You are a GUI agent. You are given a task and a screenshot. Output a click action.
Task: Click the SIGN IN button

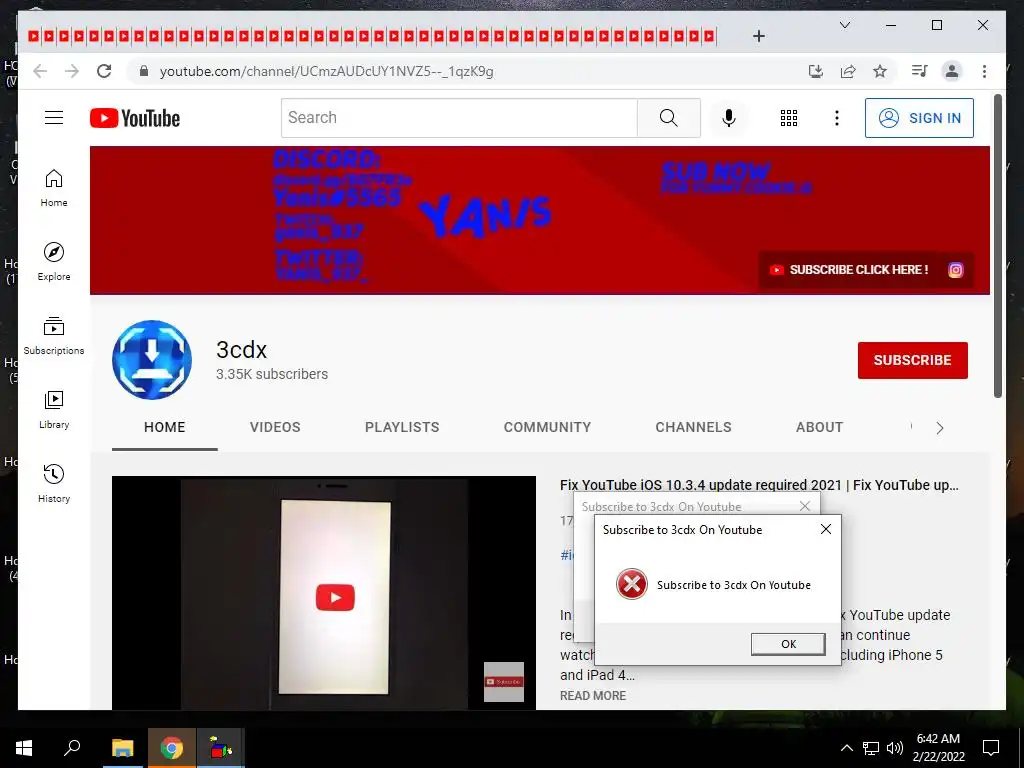[919, 118]
